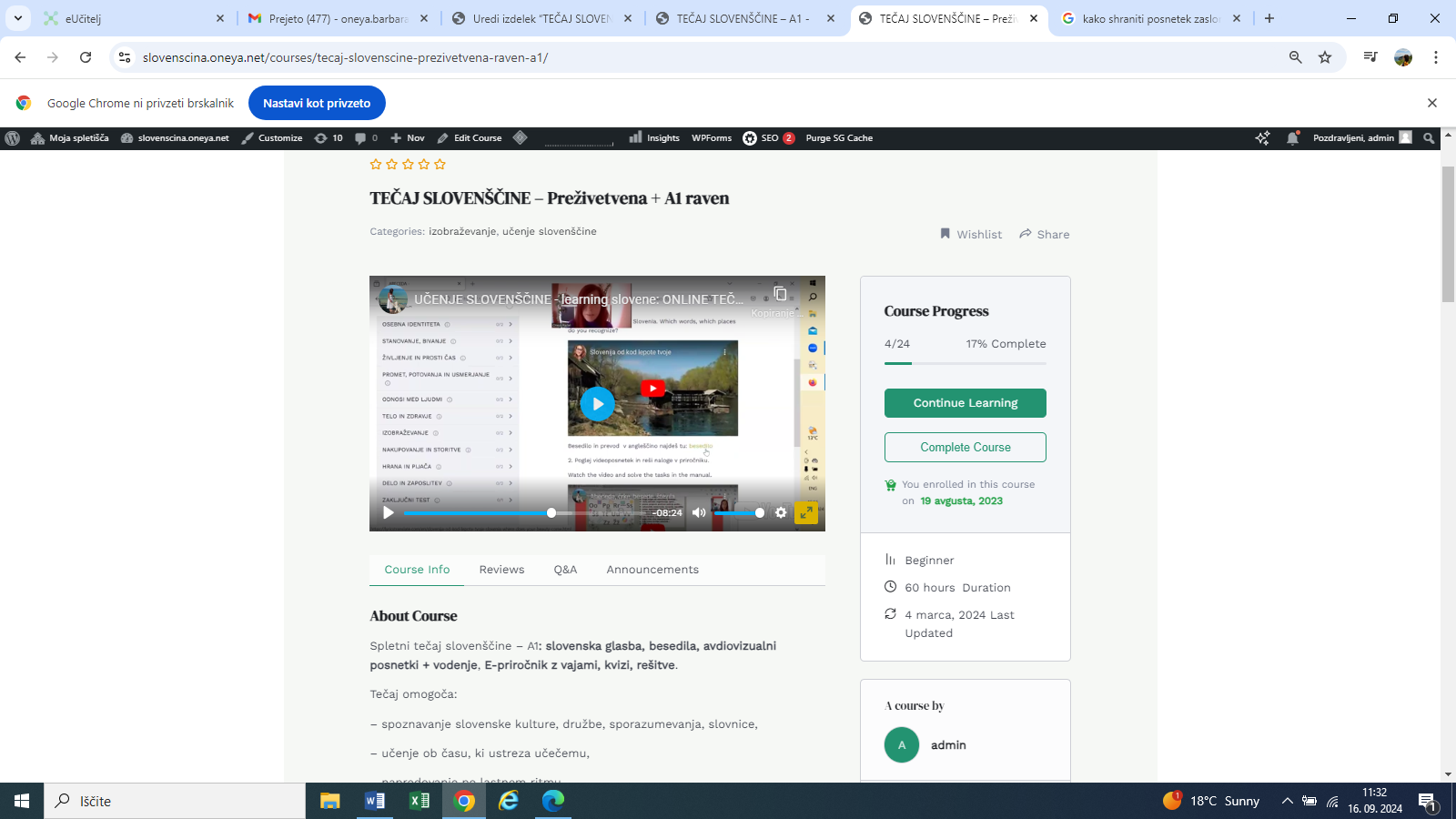
Task: Click the Word icon in taskbar
Action: tap(374, 801)
